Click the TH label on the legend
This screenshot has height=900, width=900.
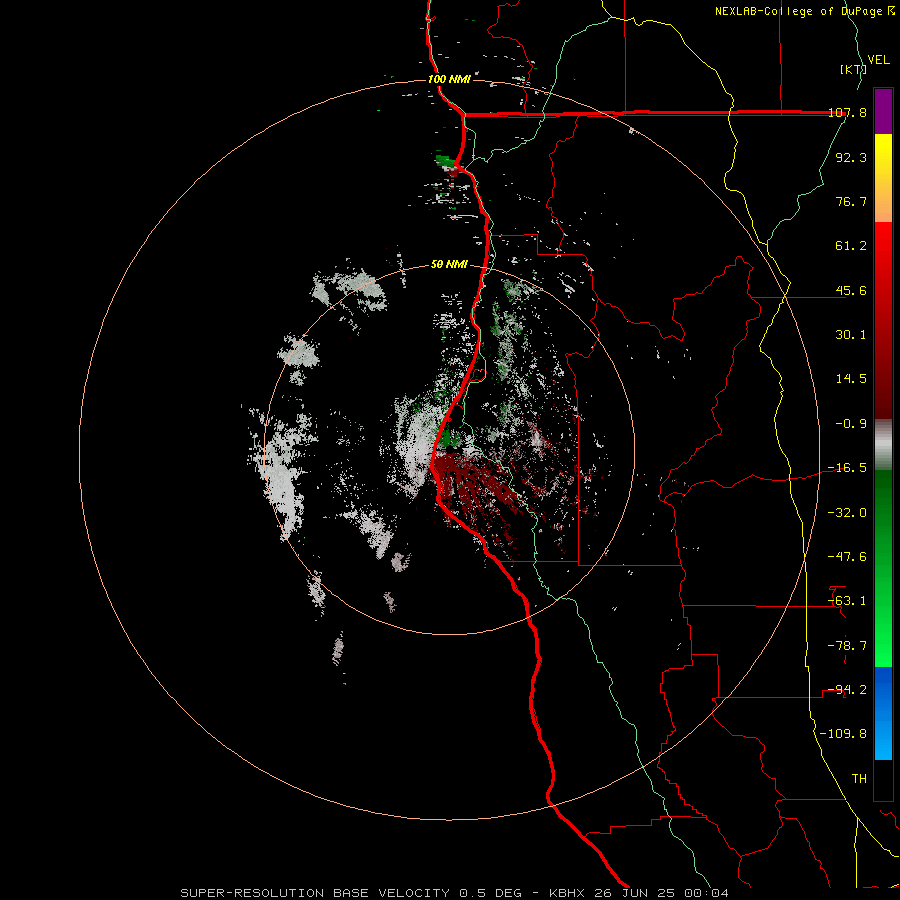point(859,779)
